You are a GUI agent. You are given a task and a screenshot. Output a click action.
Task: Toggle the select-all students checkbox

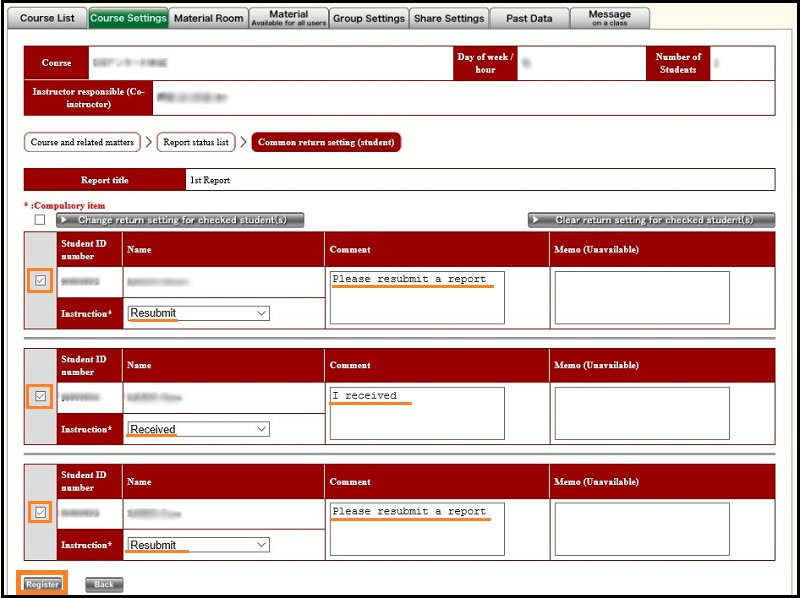(40, 220)
